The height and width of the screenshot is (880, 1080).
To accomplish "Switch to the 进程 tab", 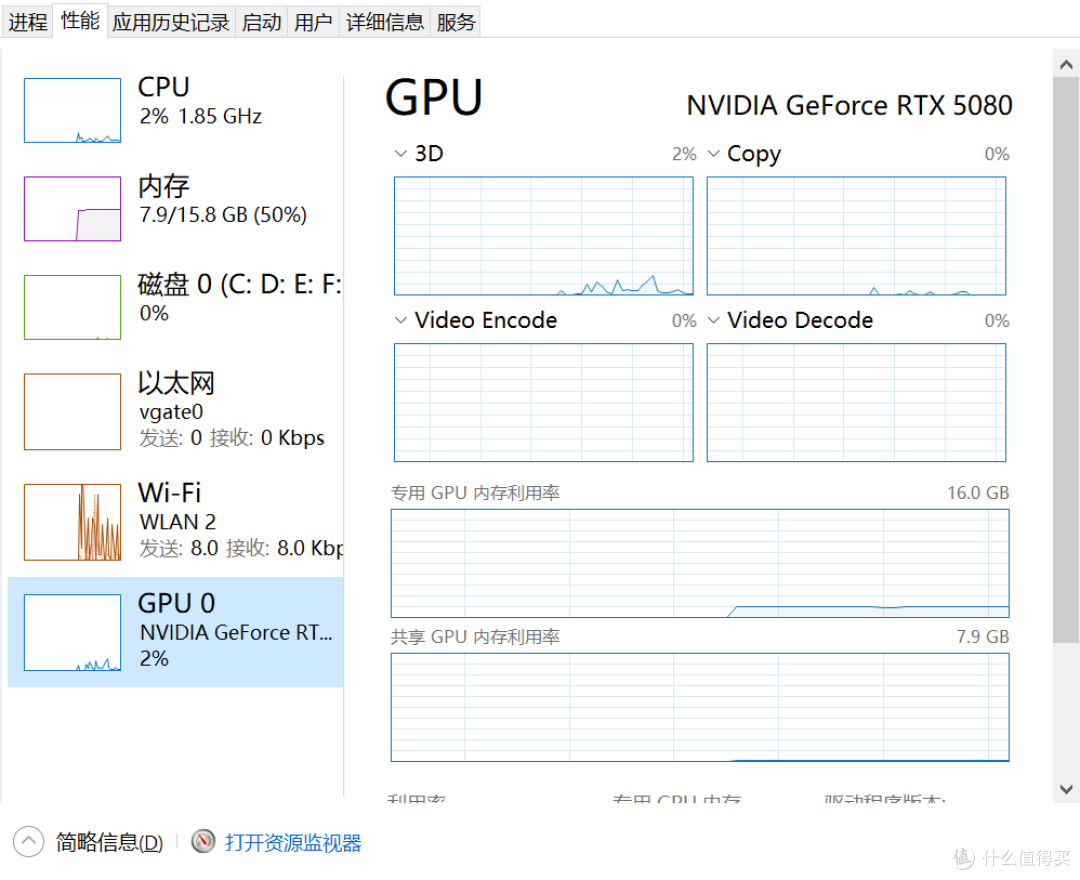I will click(x=28, y=22).
